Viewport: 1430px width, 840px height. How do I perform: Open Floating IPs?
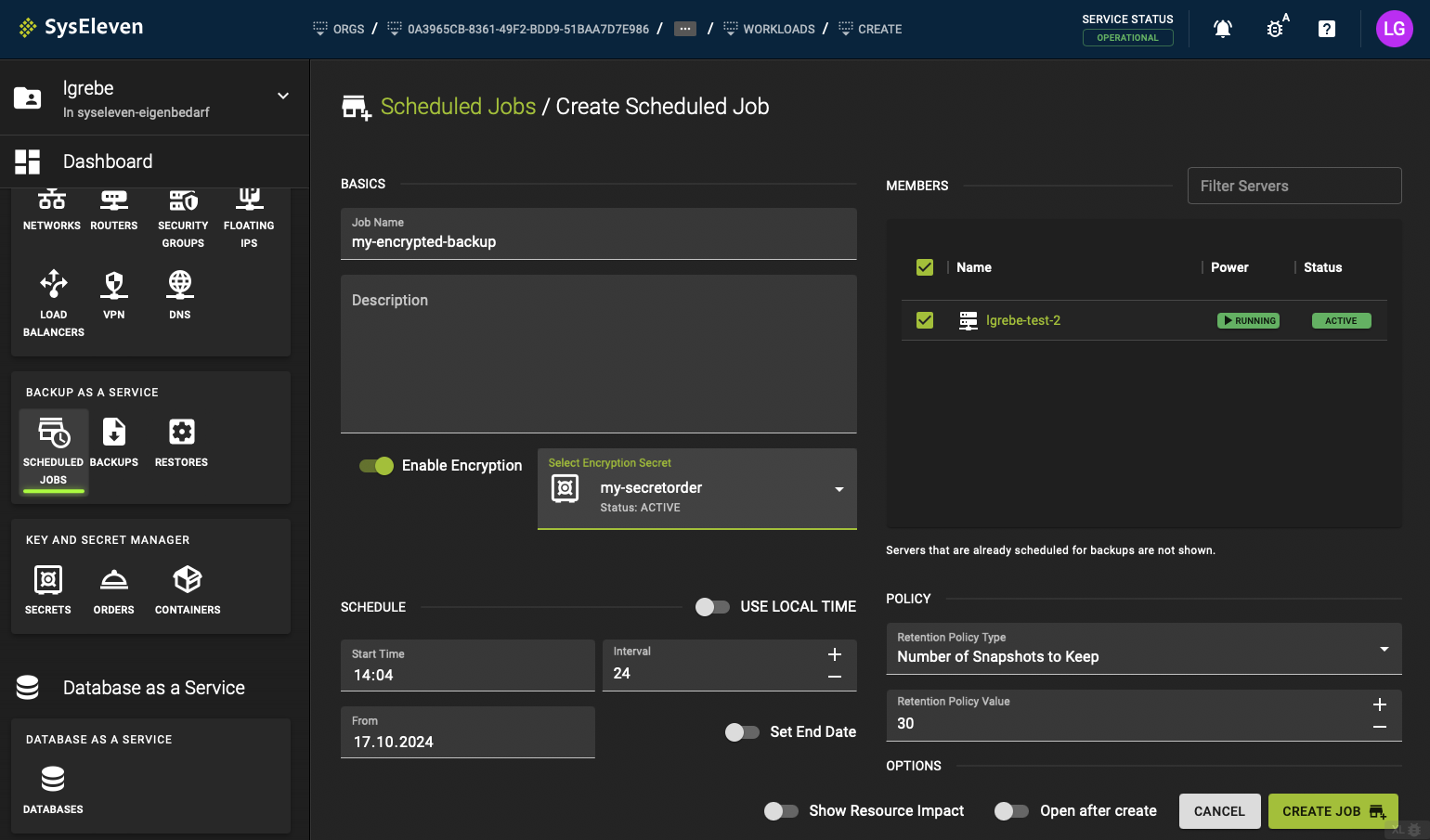coord(249,220)
